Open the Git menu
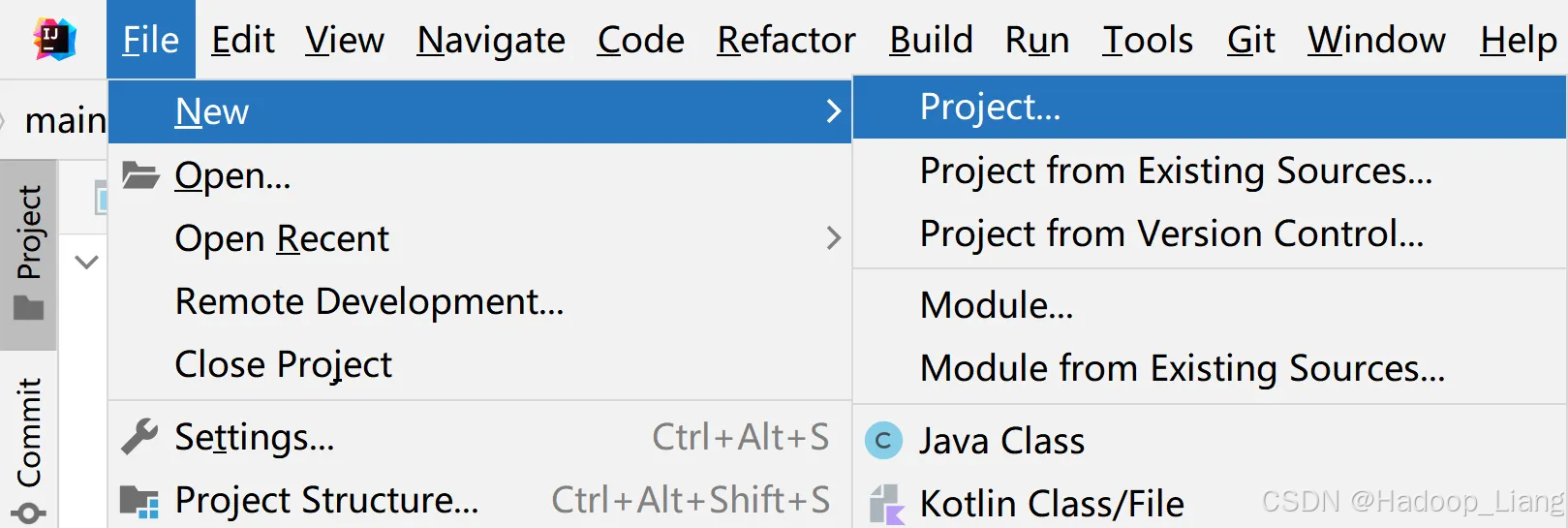 point(1250,40)
